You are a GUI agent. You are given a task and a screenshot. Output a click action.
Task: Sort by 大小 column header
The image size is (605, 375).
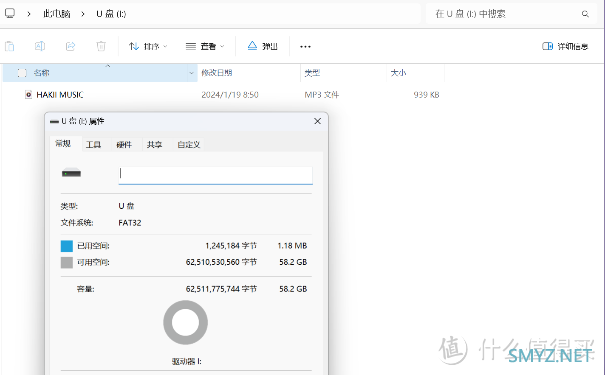(x=398, y=73)
